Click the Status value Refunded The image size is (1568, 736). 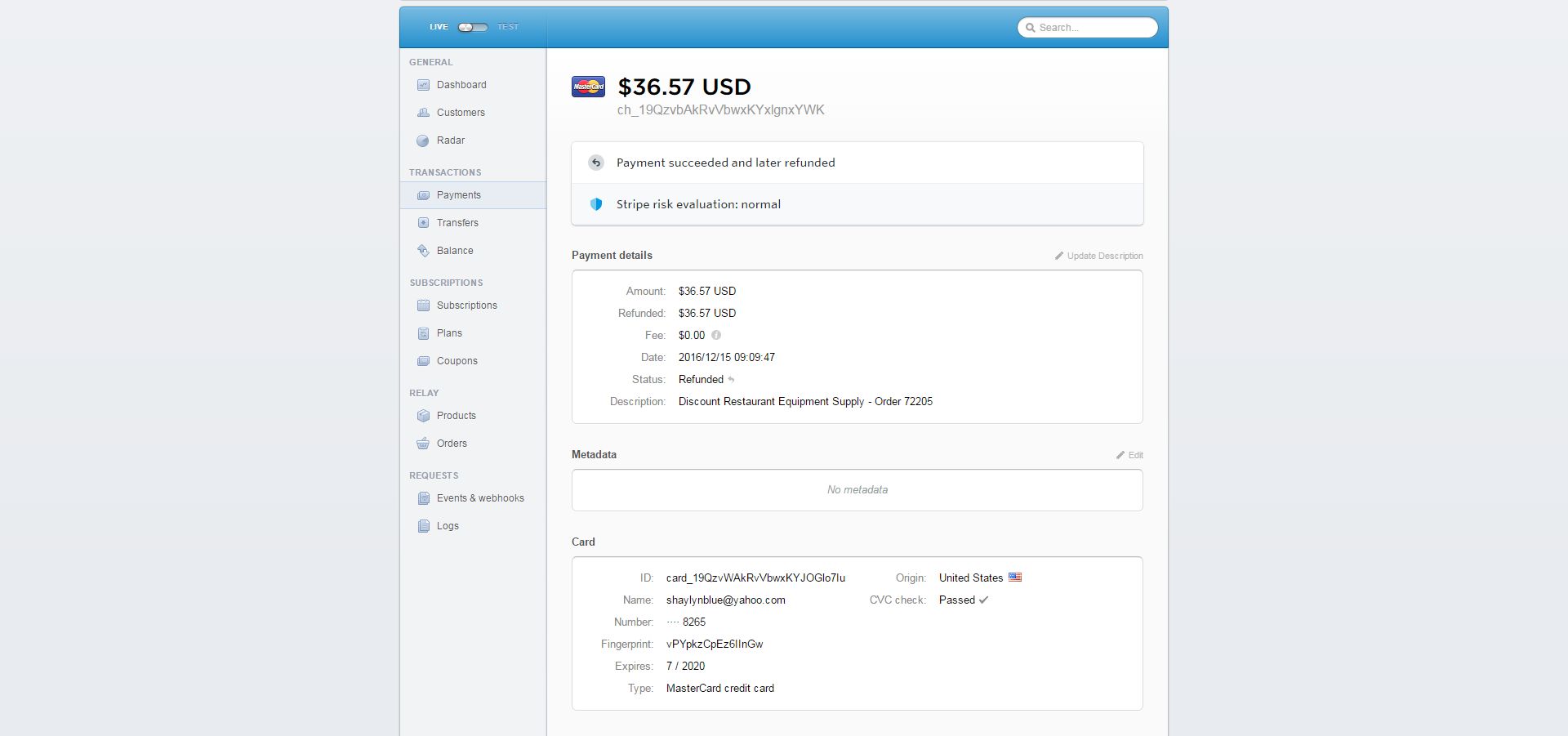(701, 380)
